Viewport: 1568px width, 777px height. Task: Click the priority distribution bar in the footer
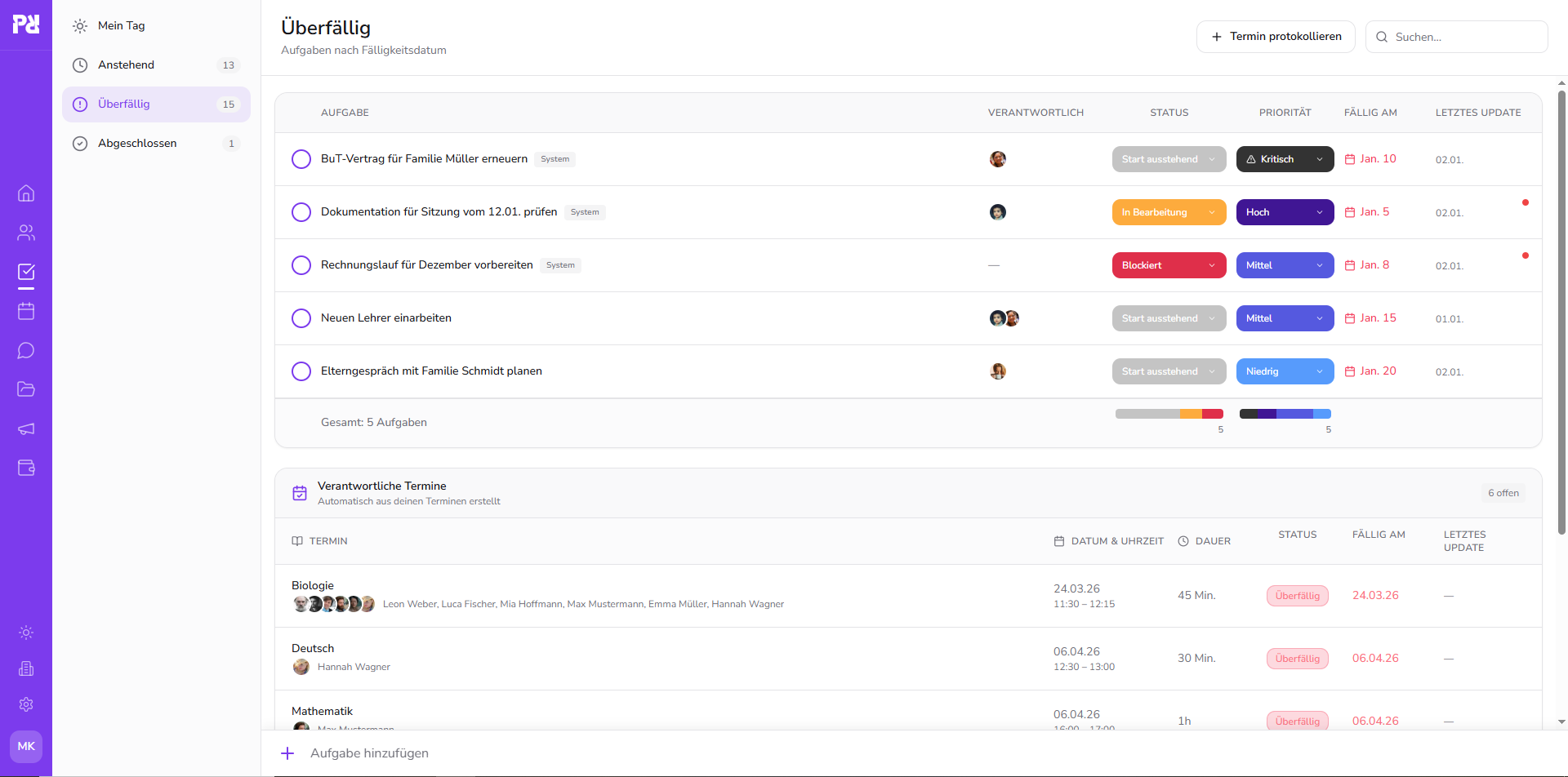coord(1285,414)
